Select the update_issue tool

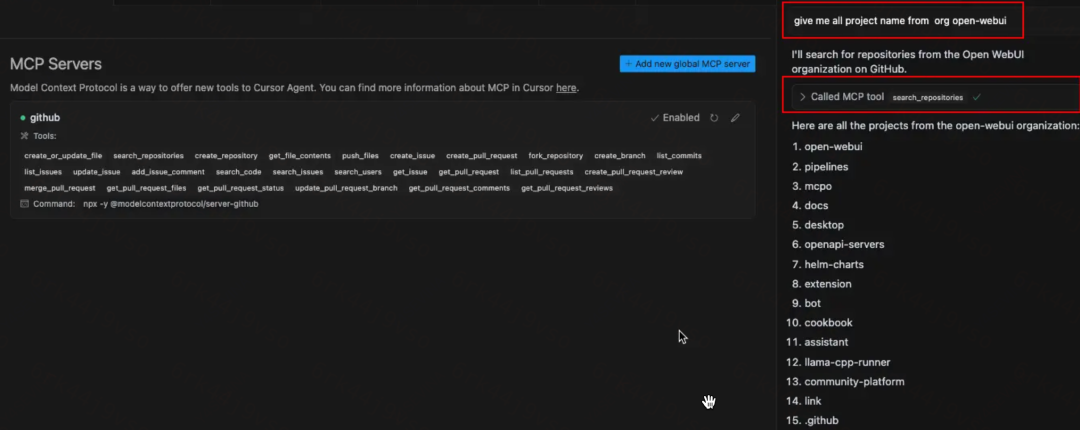[96, 172]
